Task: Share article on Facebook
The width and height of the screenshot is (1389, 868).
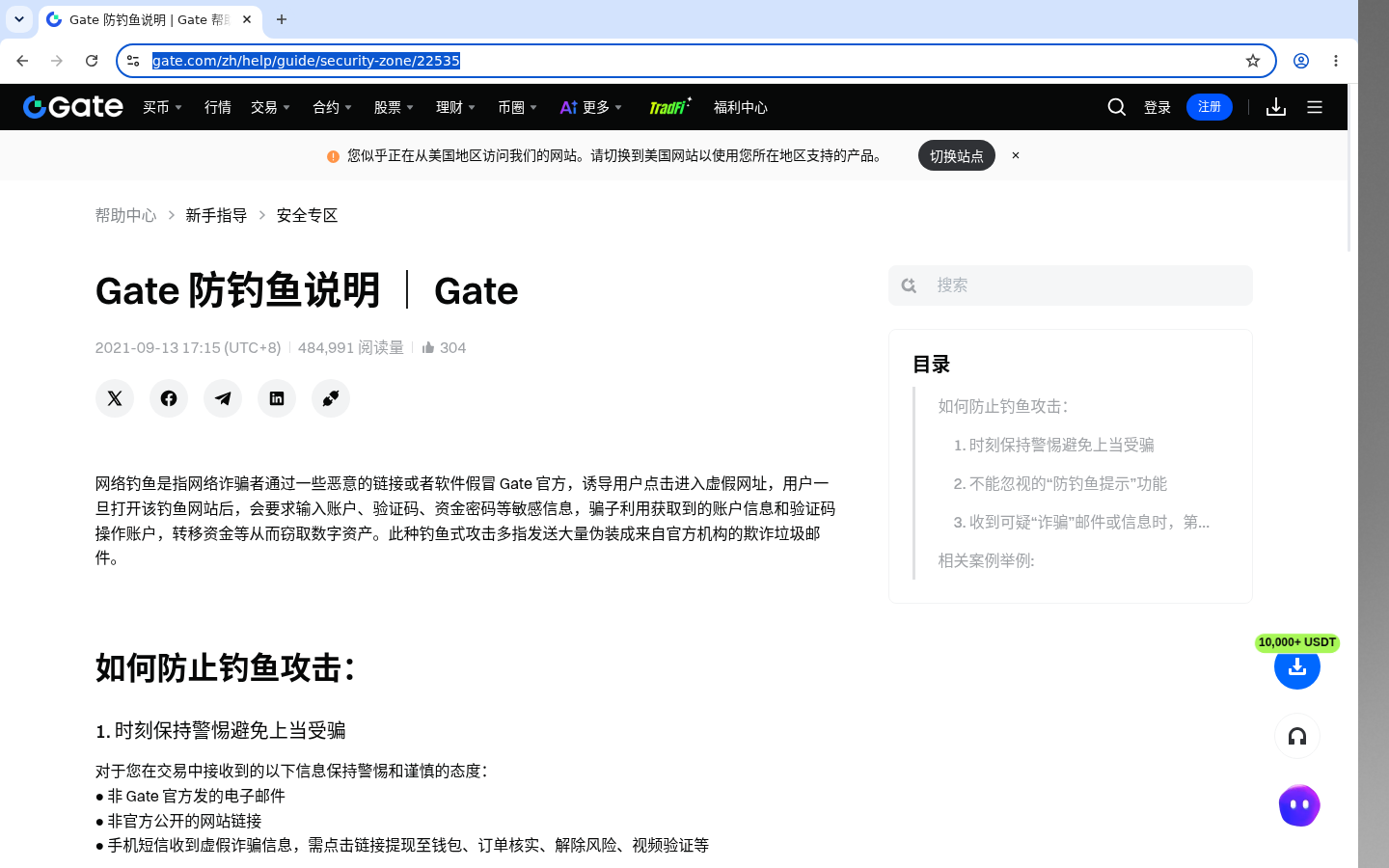Action: point(169,398)
